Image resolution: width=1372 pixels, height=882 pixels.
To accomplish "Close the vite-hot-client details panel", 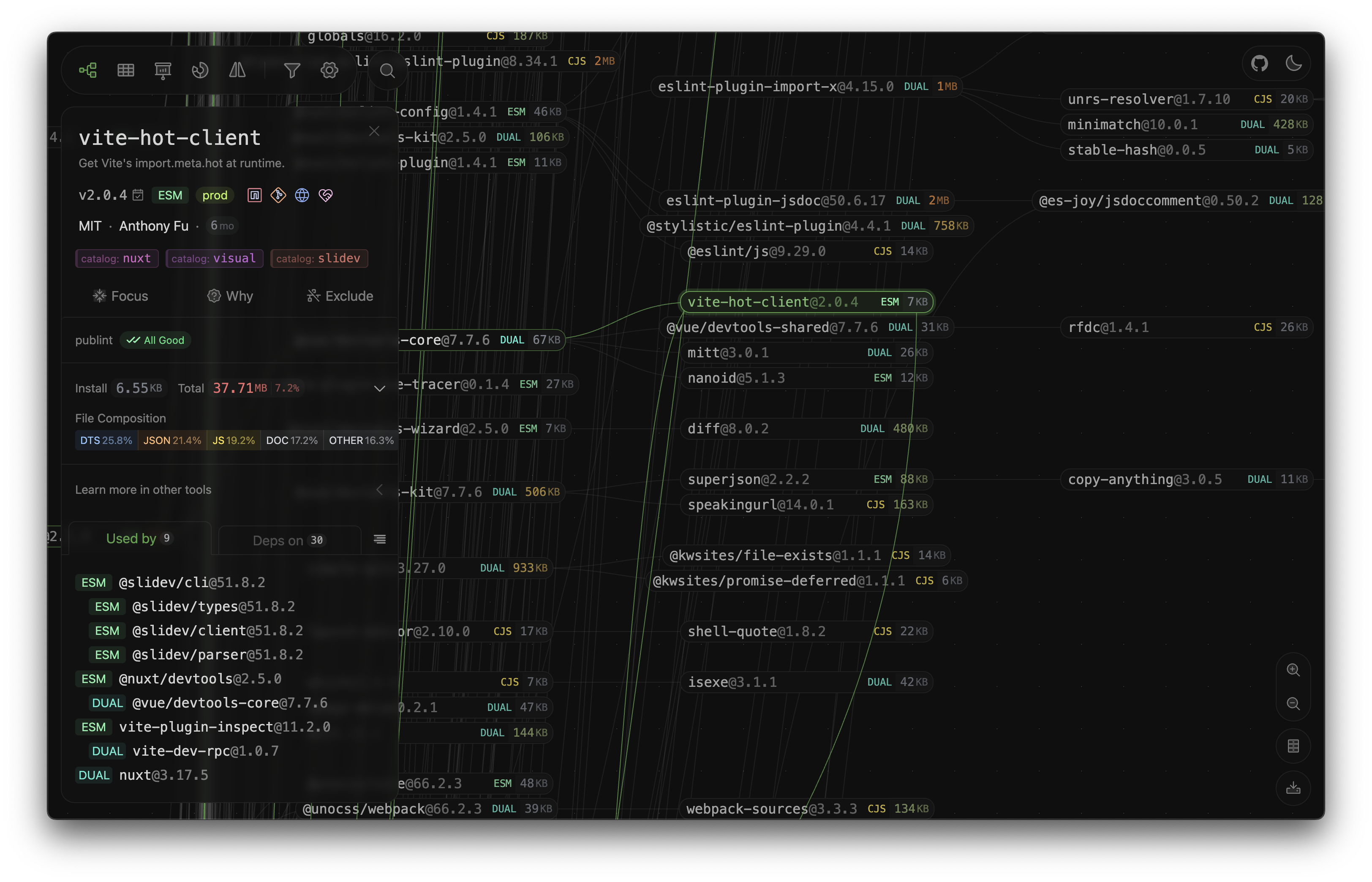I will pyautogui.click(x=375, y=131).
